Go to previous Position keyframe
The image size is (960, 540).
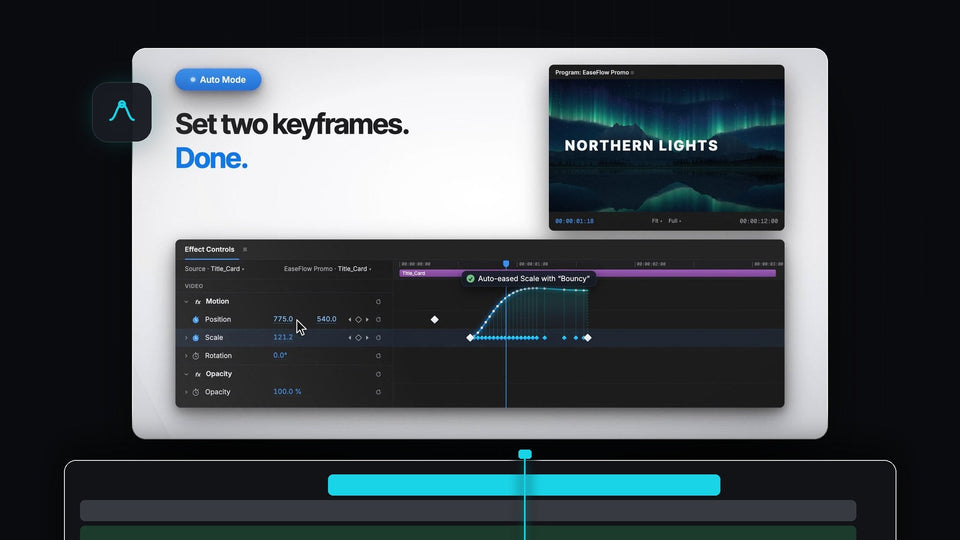(x=350, y=320)
